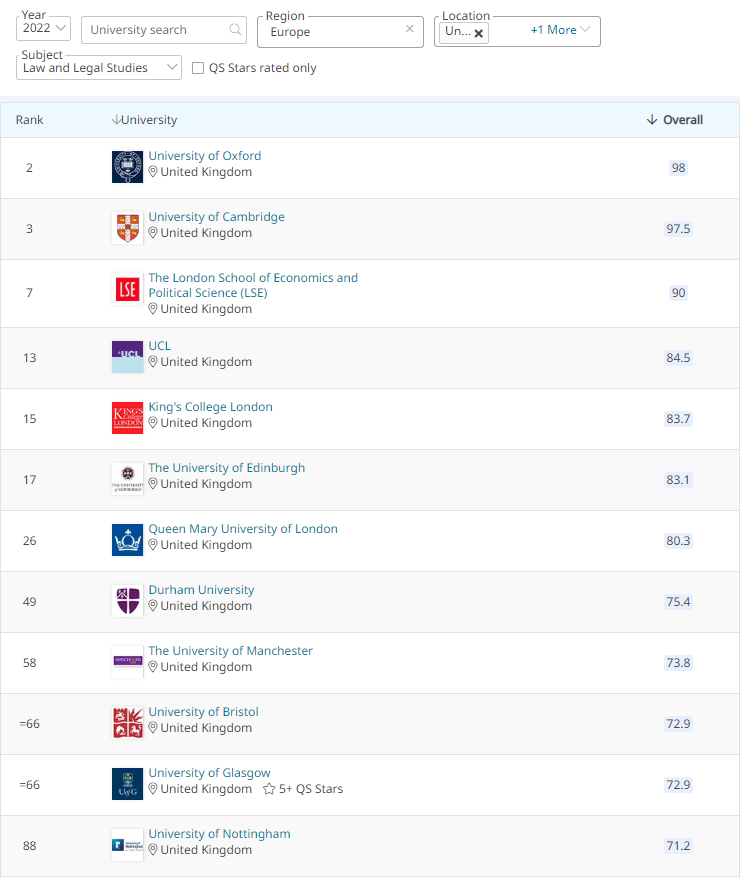Screen dimensions: 740x878
Task: Click the search magnifier icon
Action: [x=236, y=30]
